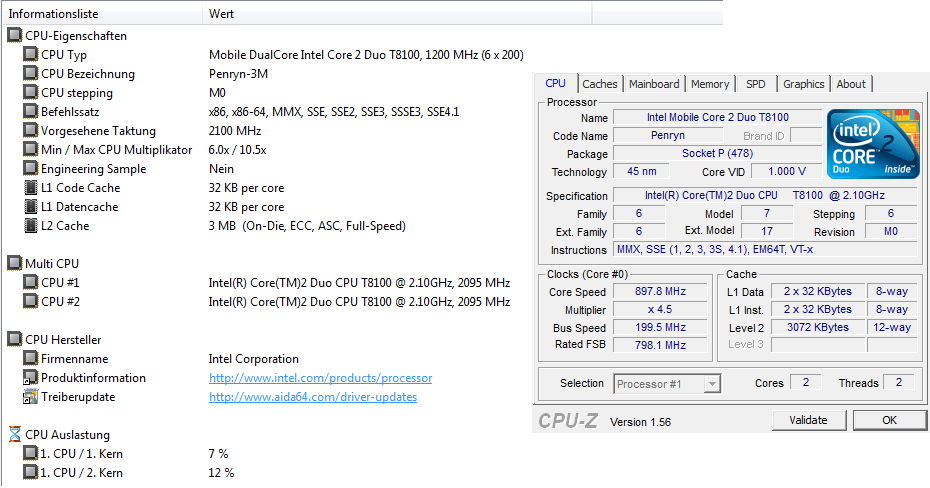
Task: Open the About tab in CPU-Z
Action: point(851,84)
